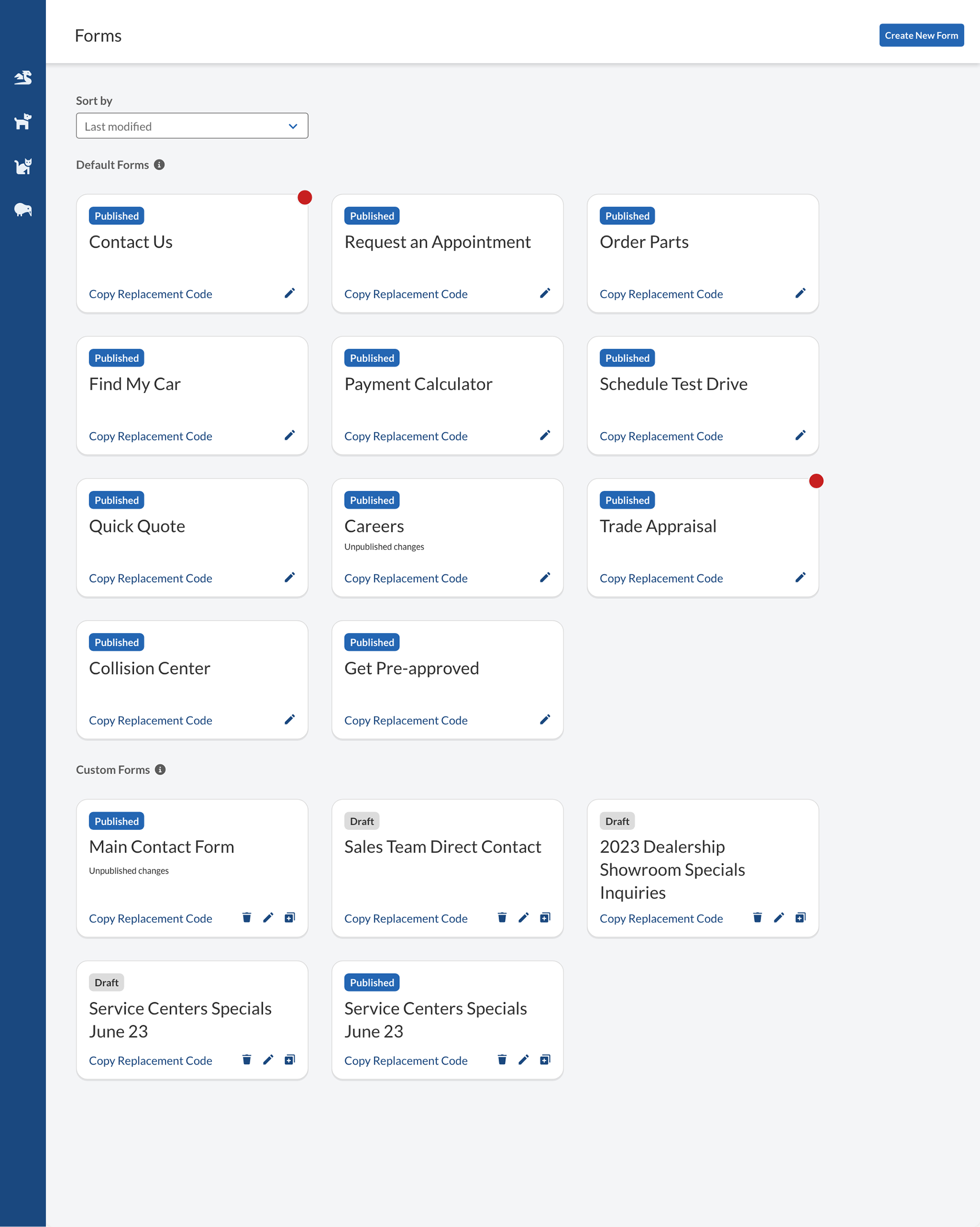Image resolution: width=980 pixels, height=1227 pixels.
Task: Show the Default Forms info tooltip icon
Action: 159,164
